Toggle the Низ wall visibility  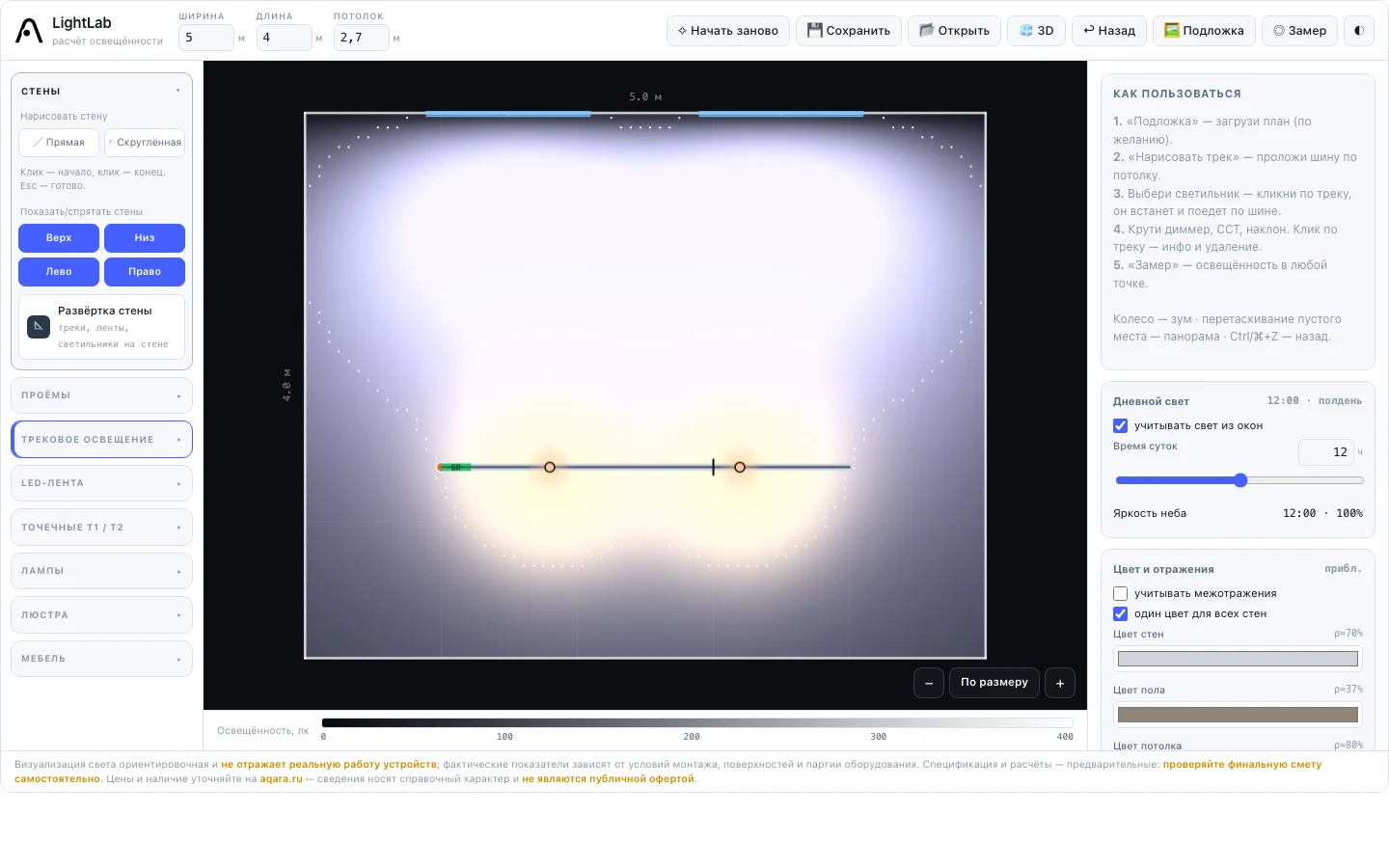[145, 238]
